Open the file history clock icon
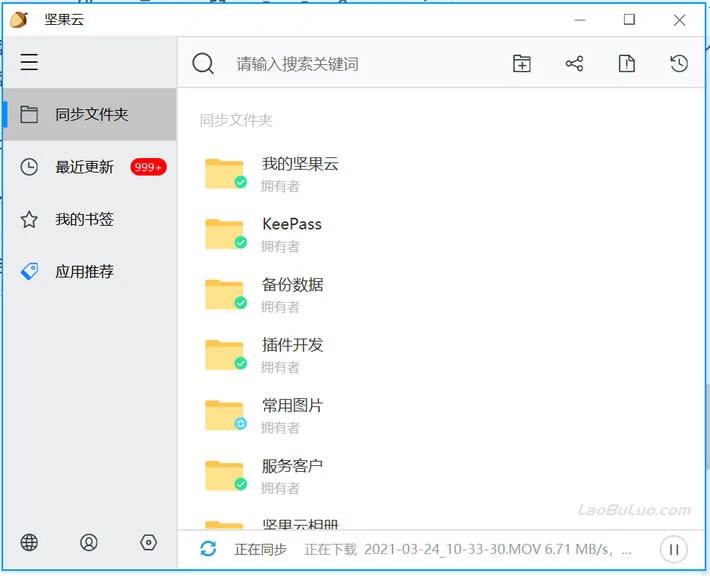710x576 pixels. (679, 63)
